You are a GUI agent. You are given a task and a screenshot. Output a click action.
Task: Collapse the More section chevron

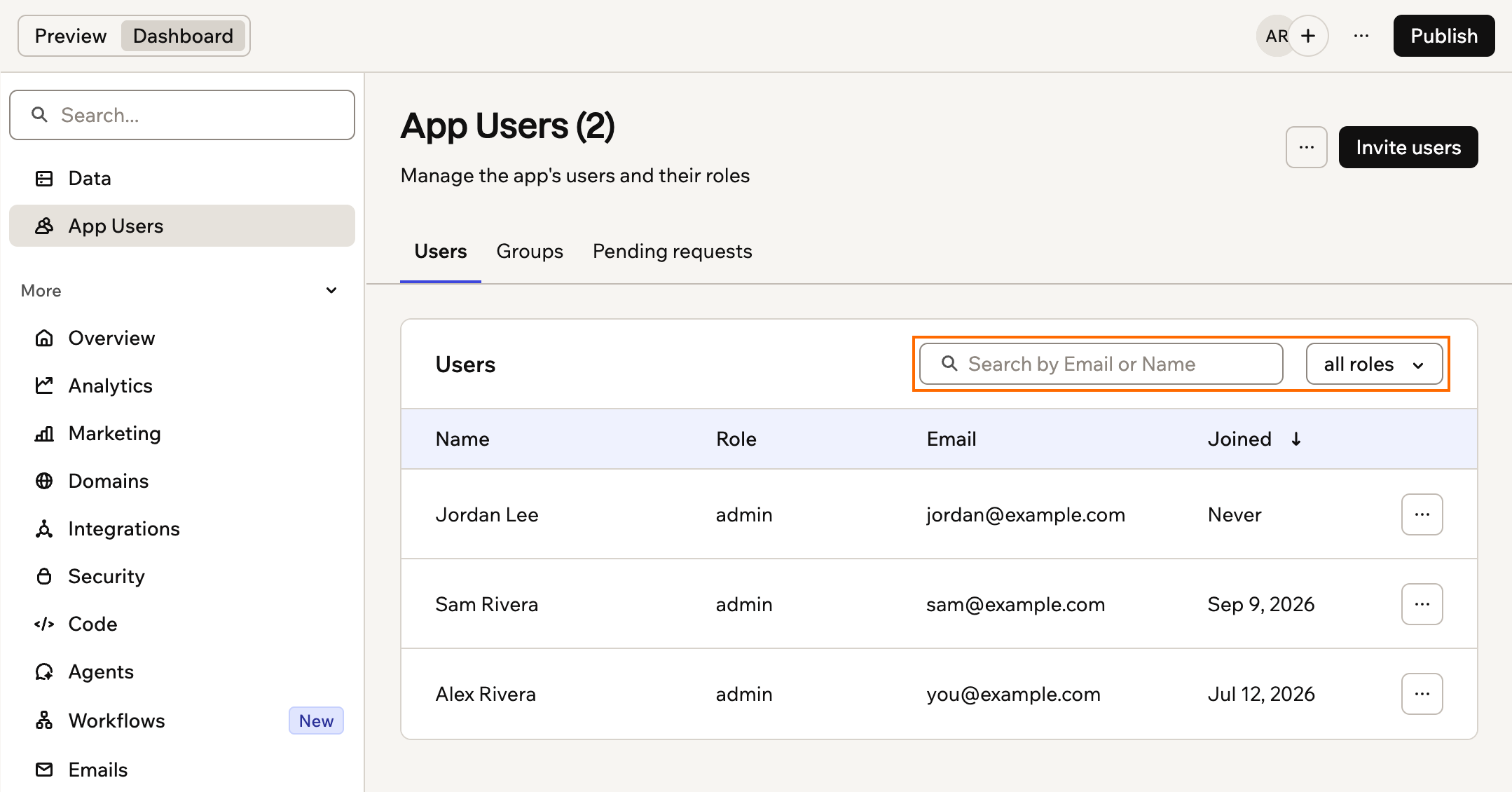(x=331, y=290)
